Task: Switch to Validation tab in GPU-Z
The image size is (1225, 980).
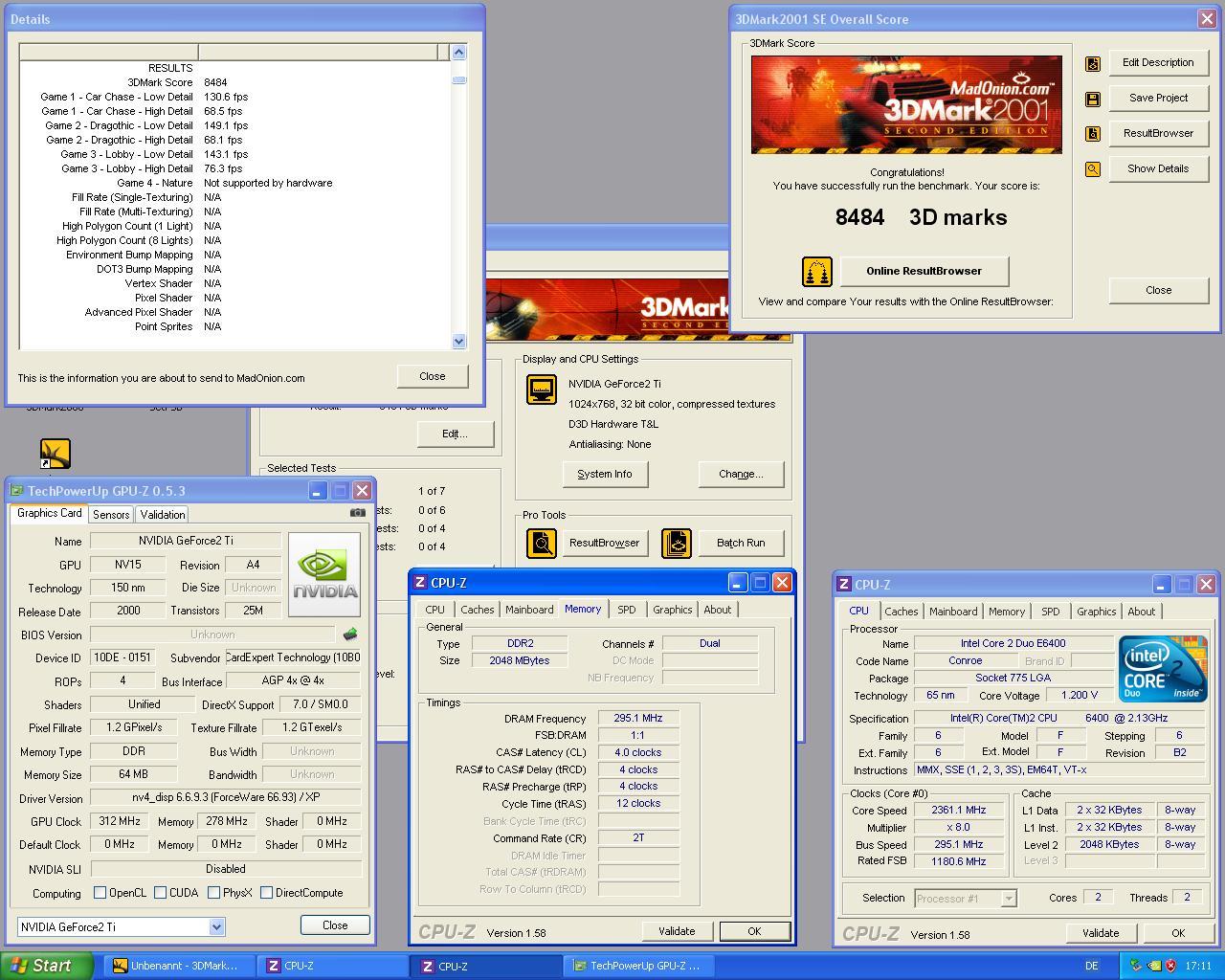Action: [x=163, y=514]
